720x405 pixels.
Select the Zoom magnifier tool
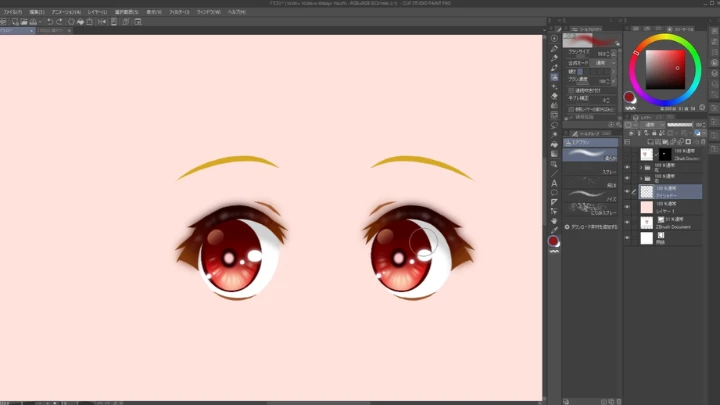554,163
